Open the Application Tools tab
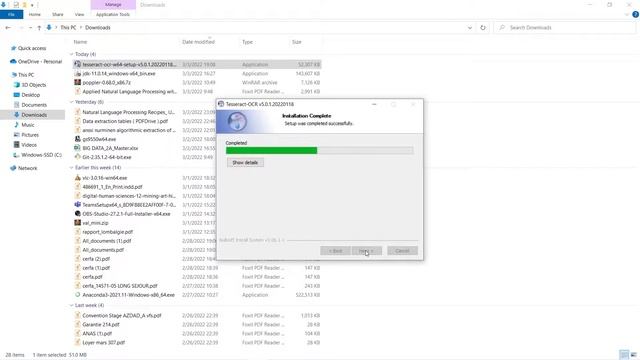This screenshot has width=640, height=360. [113, 14]
